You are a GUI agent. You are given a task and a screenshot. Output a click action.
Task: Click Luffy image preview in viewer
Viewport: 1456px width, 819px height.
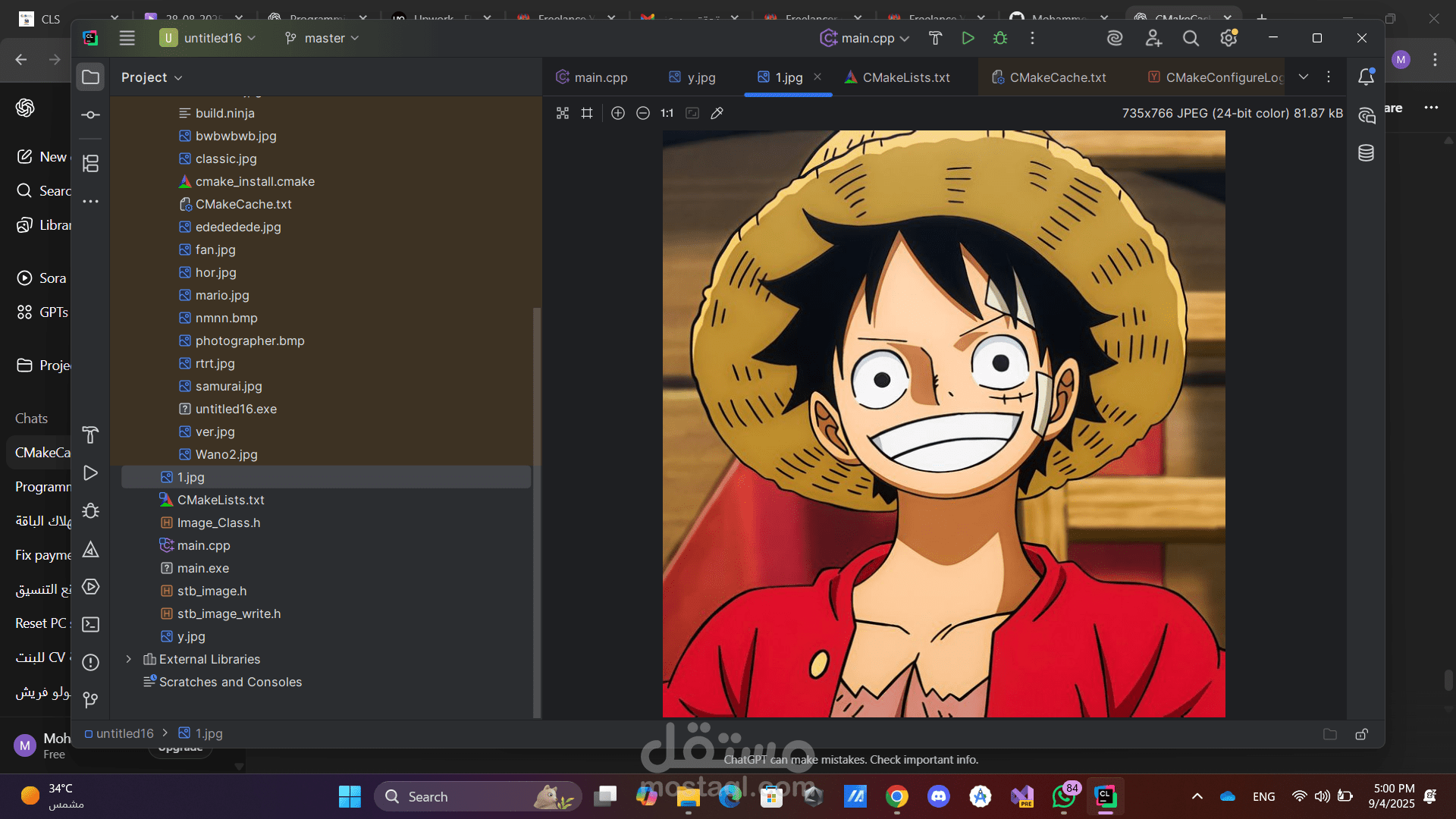pos(943,423)
